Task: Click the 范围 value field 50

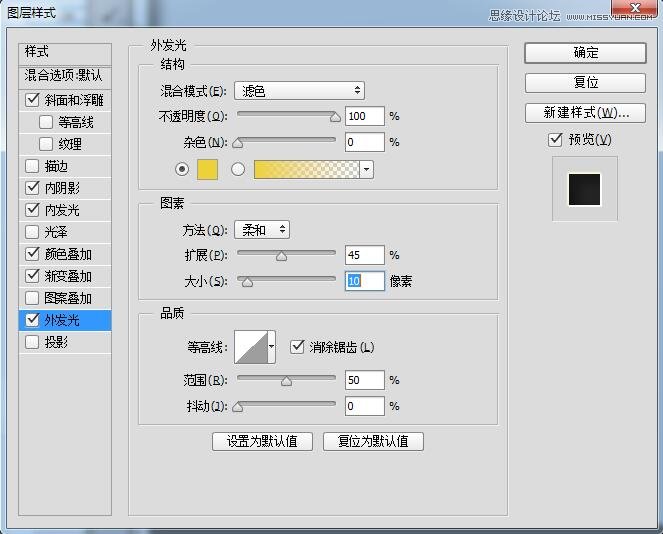Action: 364,380
